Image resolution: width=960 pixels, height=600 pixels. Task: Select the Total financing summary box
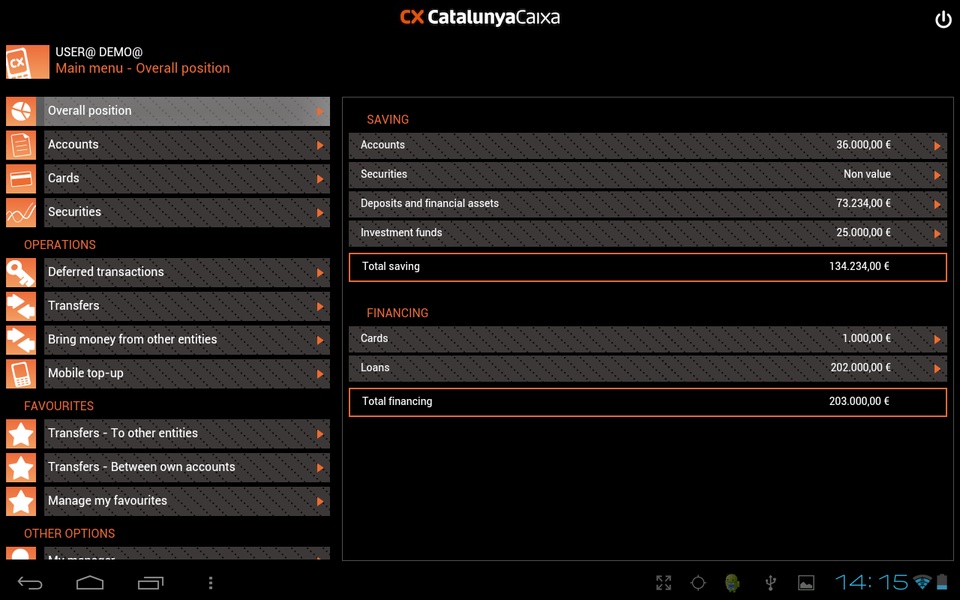click(x=648, y=402)
